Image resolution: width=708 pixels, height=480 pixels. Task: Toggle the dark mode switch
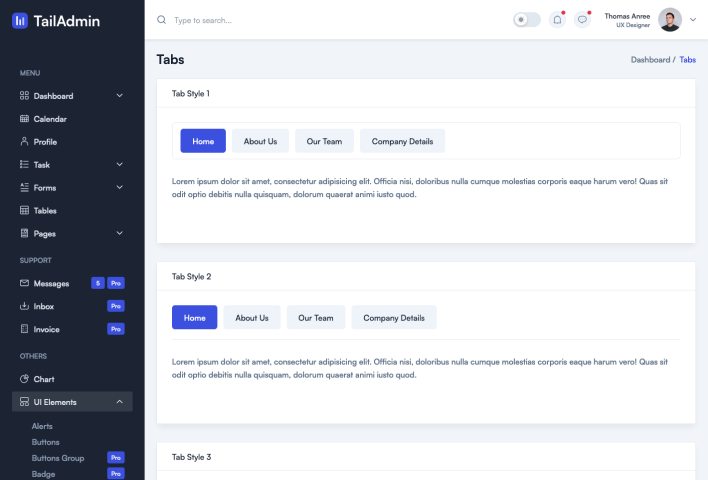(526, 20)
